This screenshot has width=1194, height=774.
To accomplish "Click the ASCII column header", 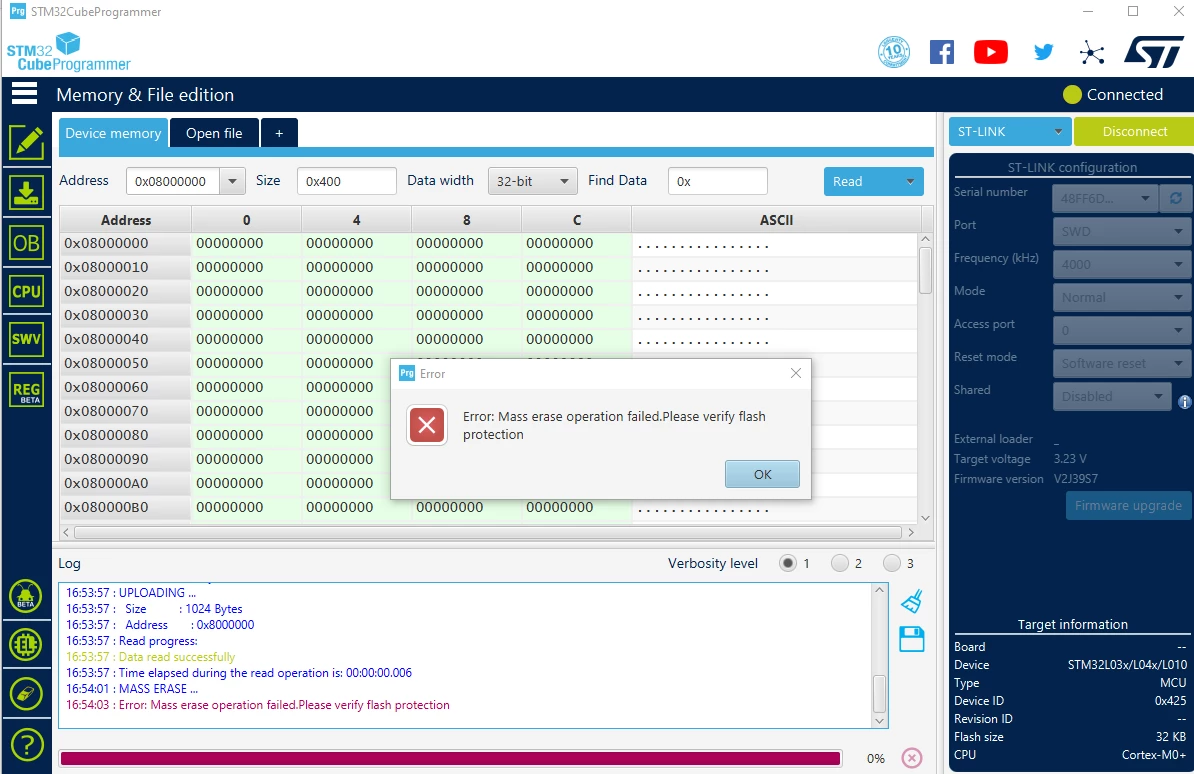I will 776,220.
